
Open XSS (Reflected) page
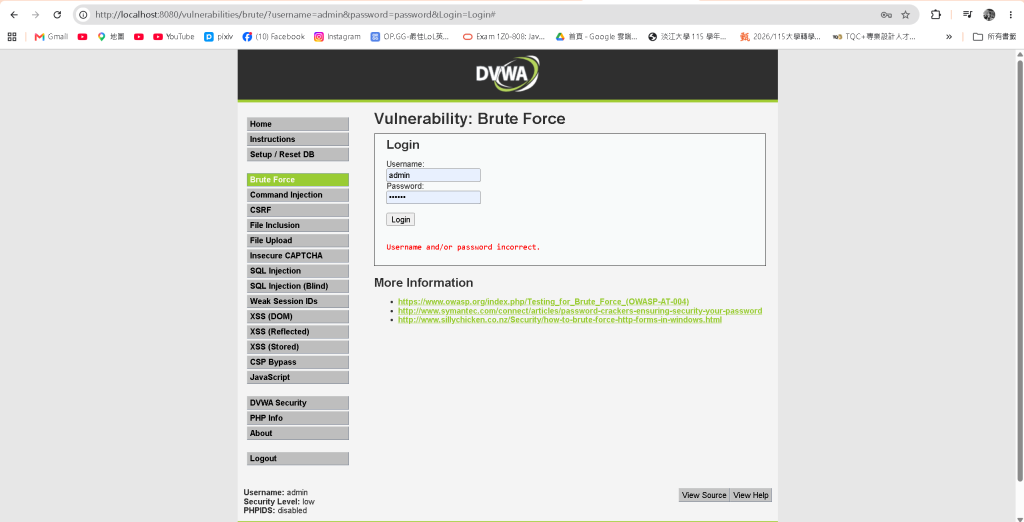coord(298,331)
